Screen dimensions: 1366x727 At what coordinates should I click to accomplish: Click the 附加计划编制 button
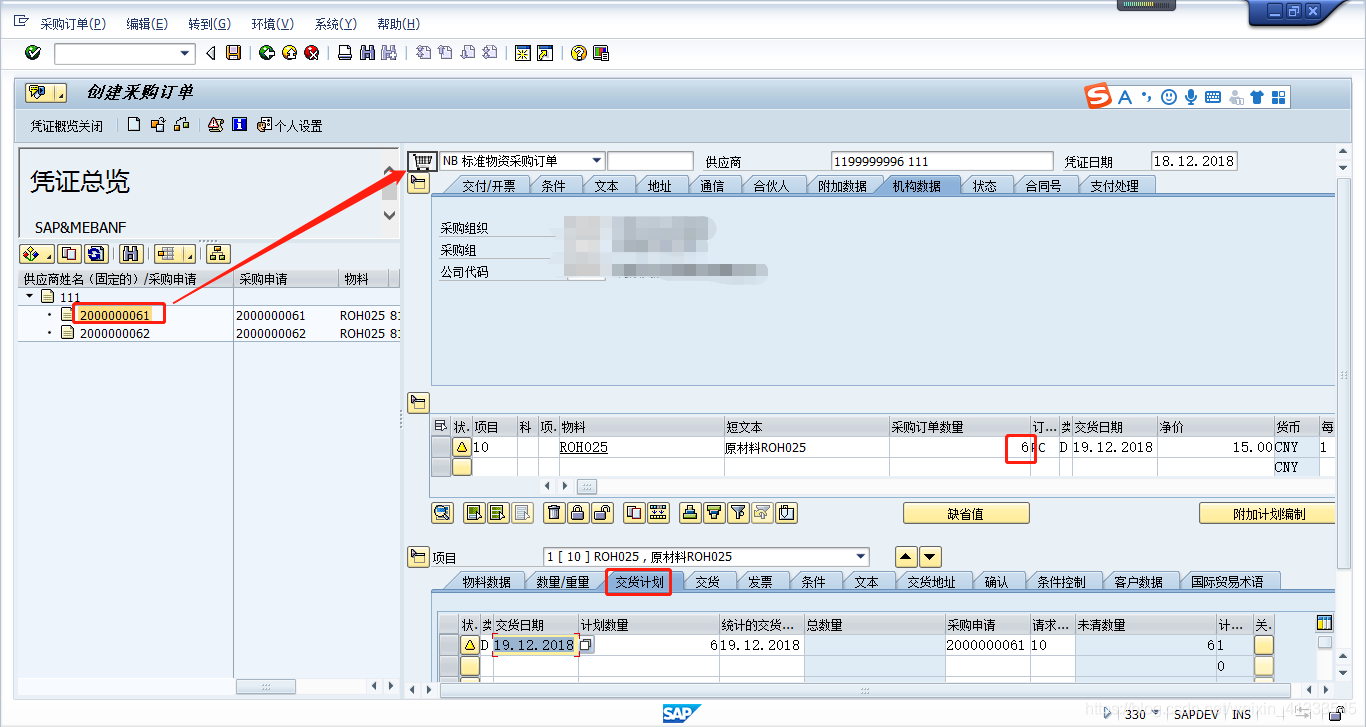click(x=1266, y=513)
